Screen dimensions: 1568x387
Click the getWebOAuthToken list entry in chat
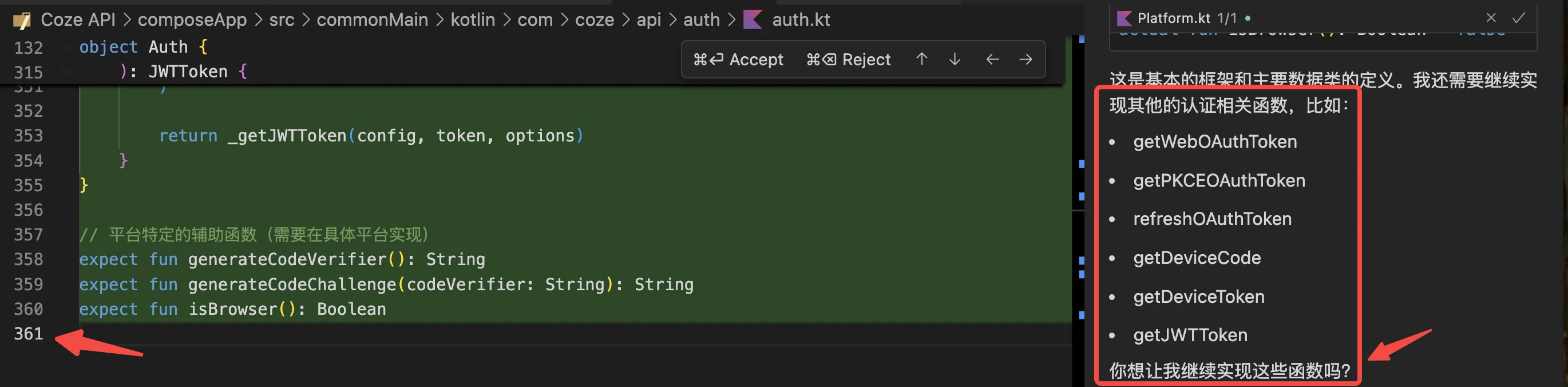(x=1214, y=142)
